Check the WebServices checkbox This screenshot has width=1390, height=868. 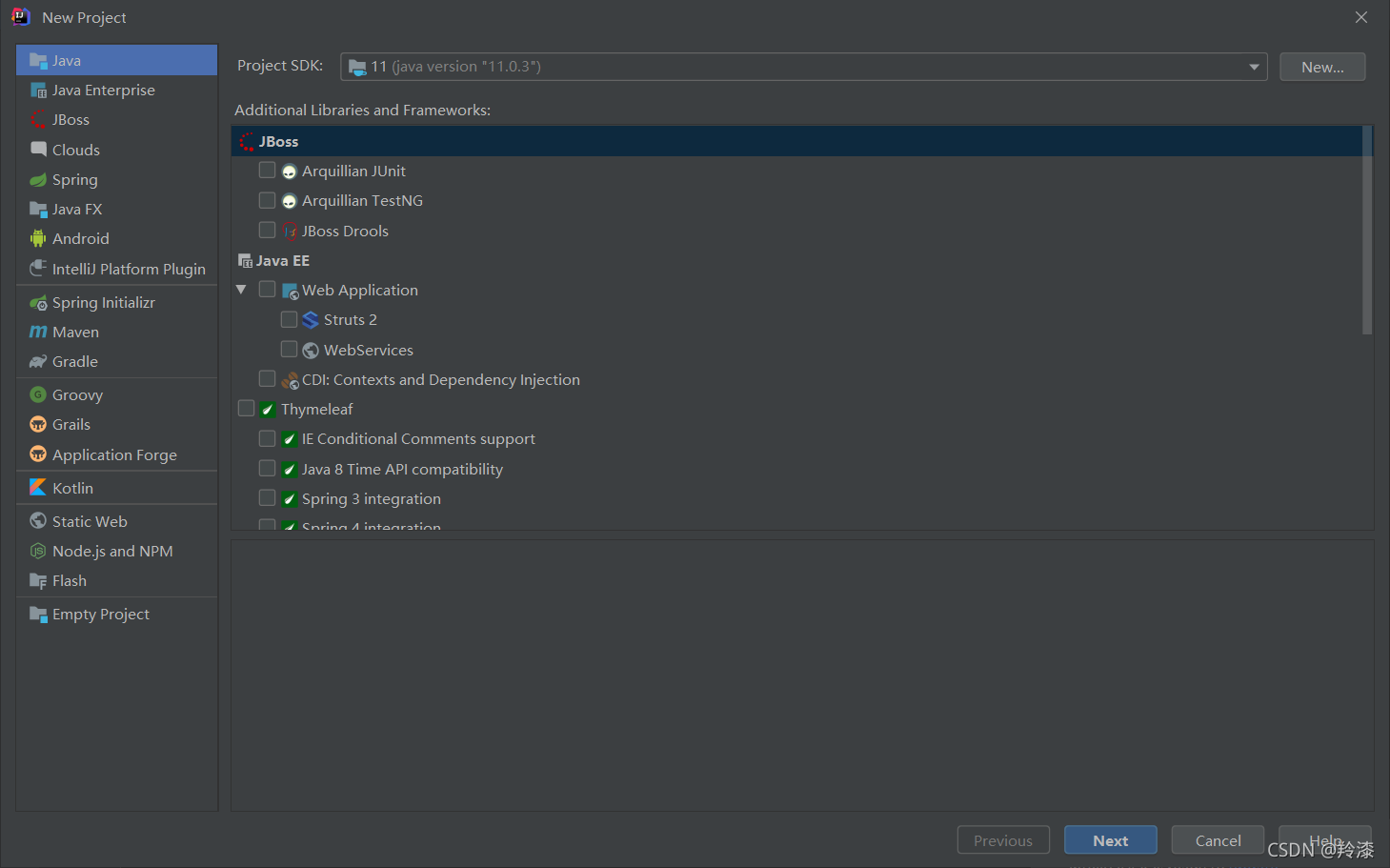coord(289,349)
